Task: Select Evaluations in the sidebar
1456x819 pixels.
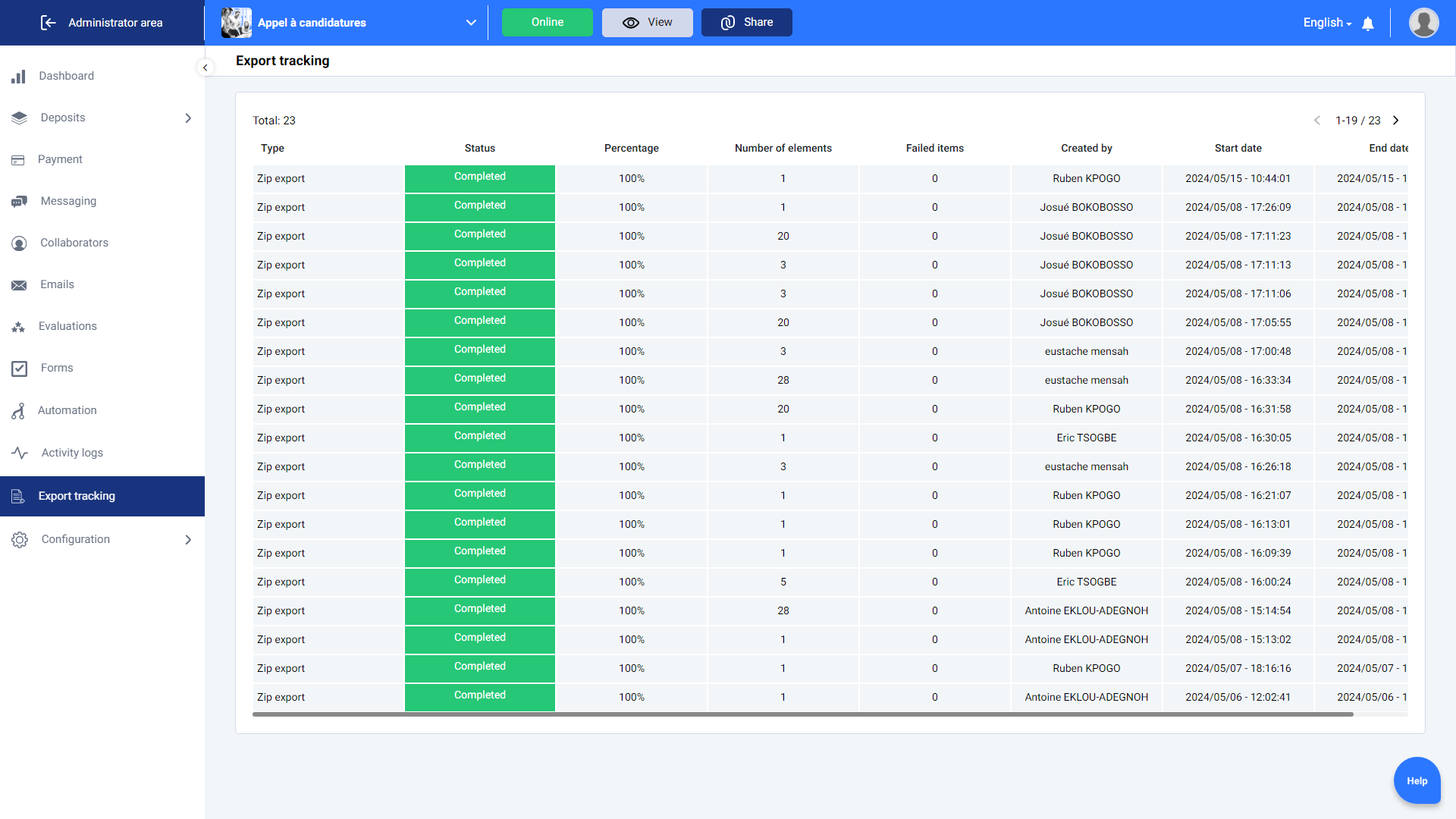Action: (x=67, y=326)
